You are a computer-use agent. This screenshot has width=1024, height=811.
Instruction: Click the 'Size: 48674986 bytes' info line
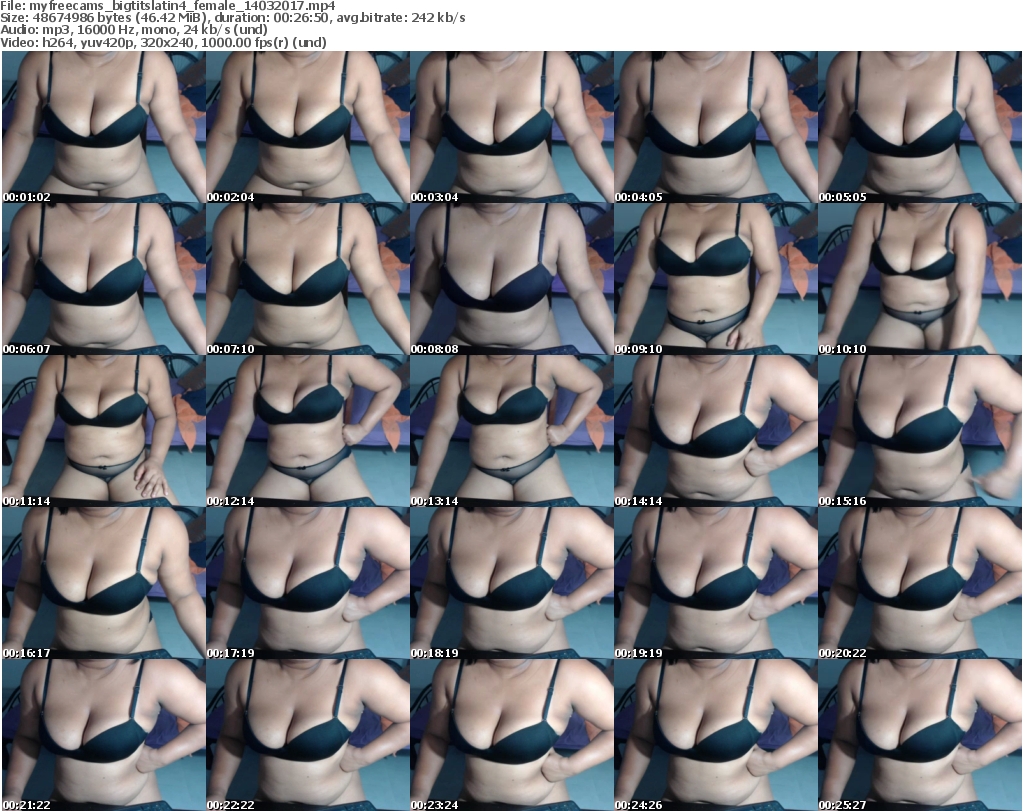(233, 18)
